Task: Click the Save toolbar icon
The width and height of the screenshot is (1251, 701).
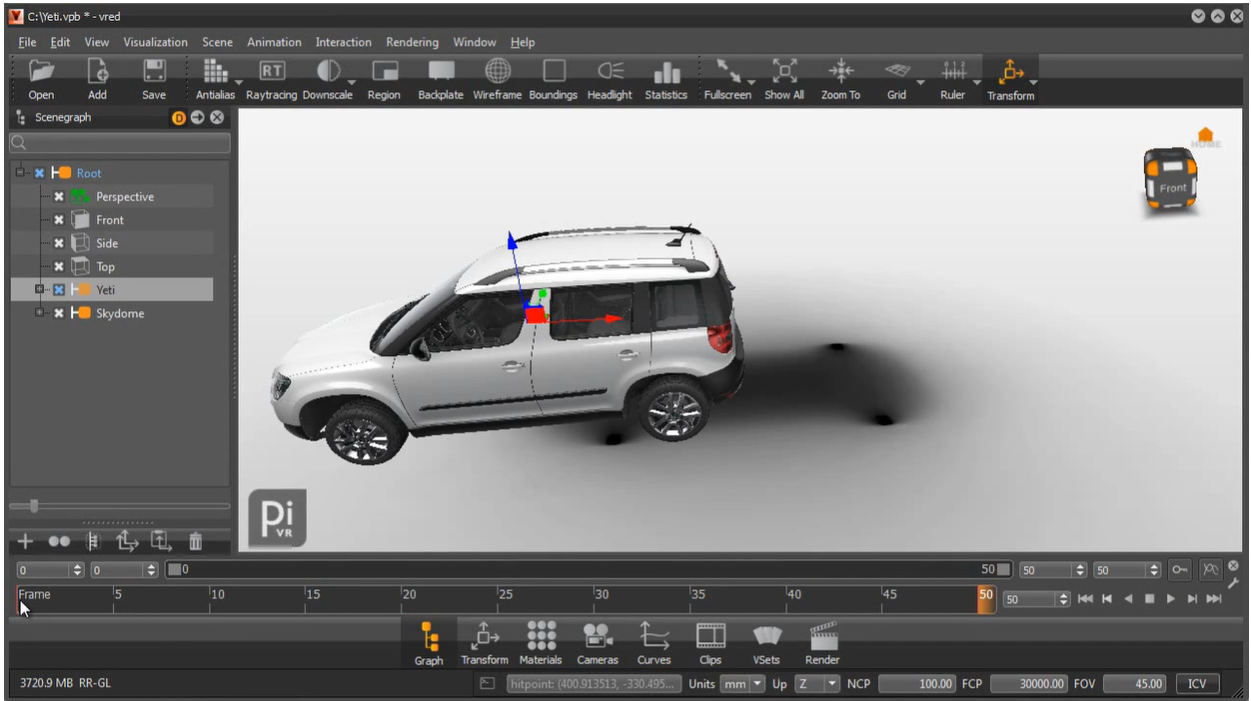Action: pyautogui.click(x=154, y=72)
